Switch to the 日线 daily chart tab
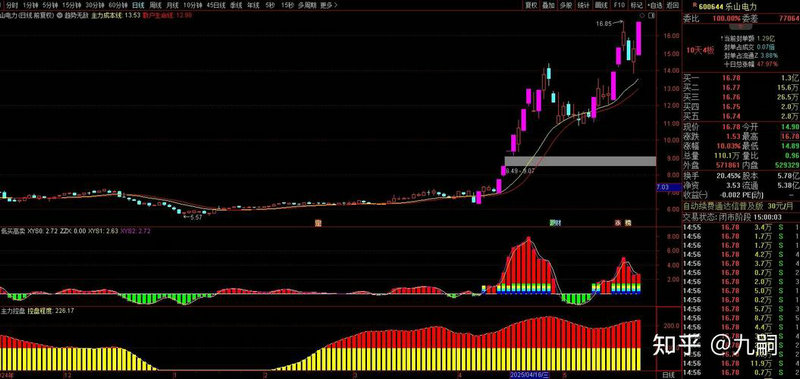 click(138, 5)
